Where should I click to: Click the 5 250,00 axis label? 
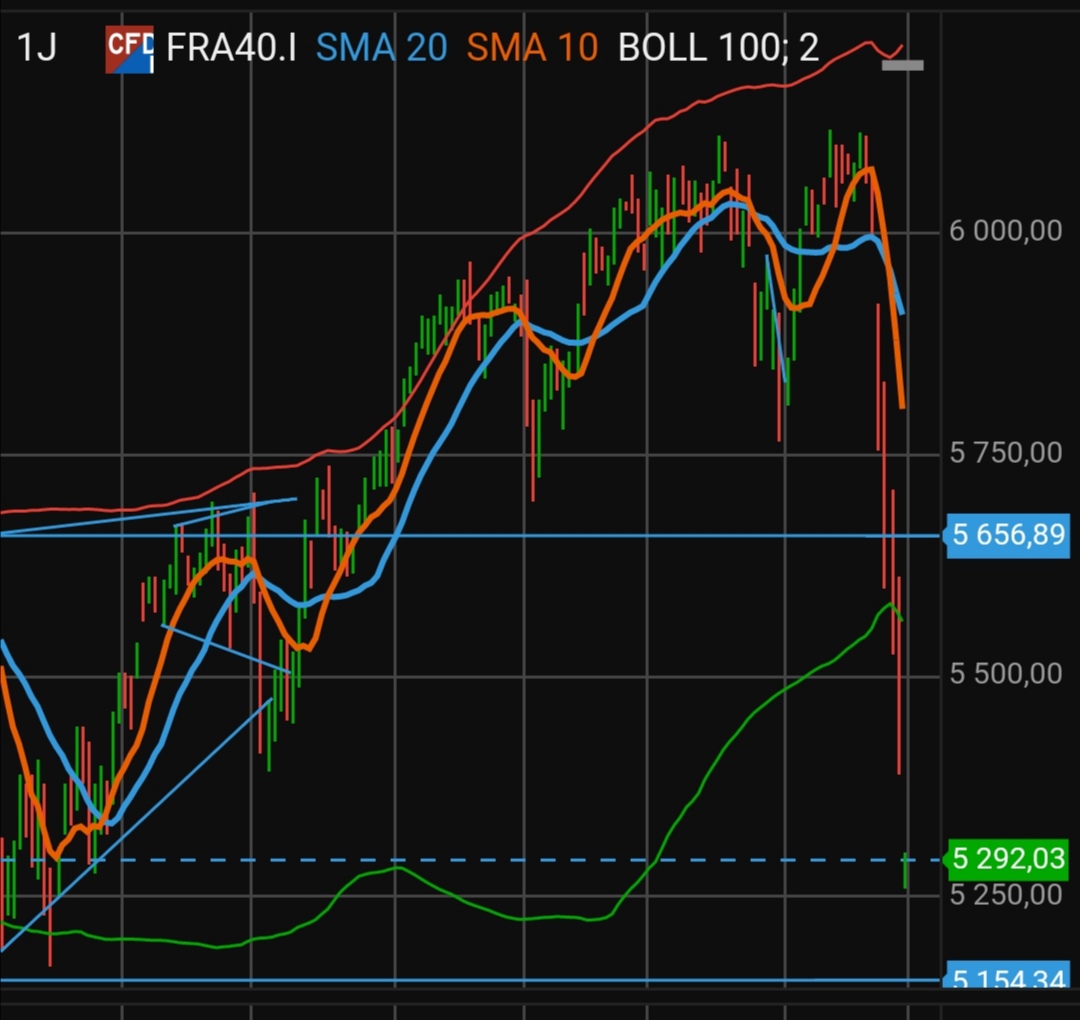1006,895
